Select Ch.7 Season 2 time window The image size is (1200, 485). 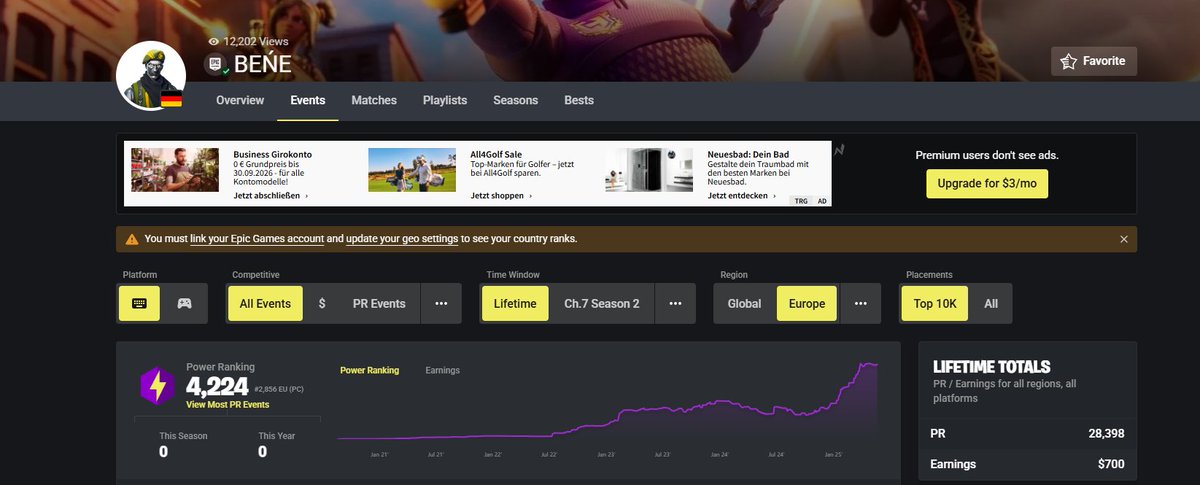tap(602, 304)
